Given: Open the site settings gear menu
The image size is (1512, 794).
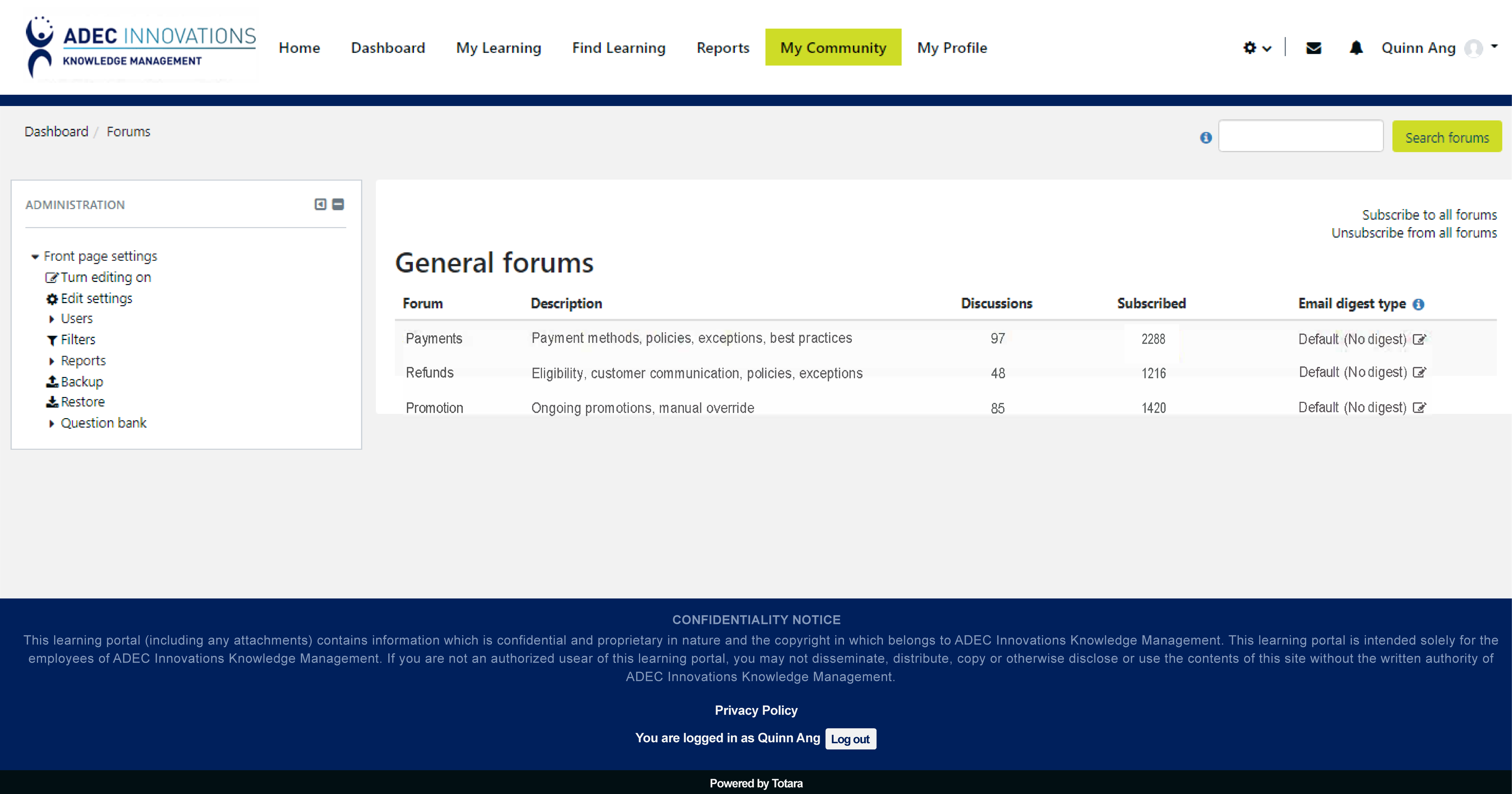Looking at the screenshot, I should tap(1257, 48).
